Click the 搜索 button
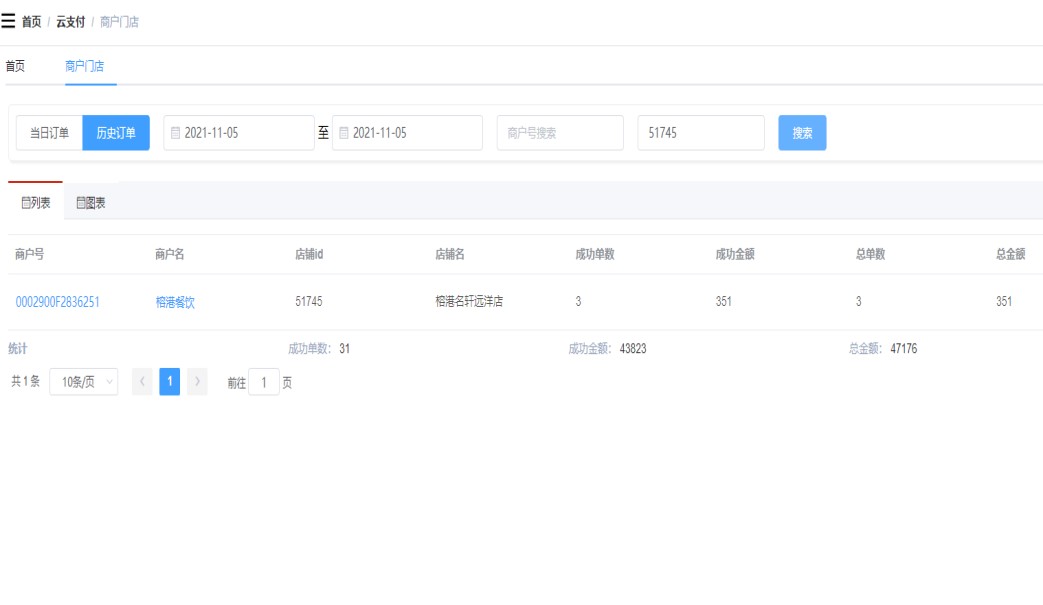 (x=802, y=133)
